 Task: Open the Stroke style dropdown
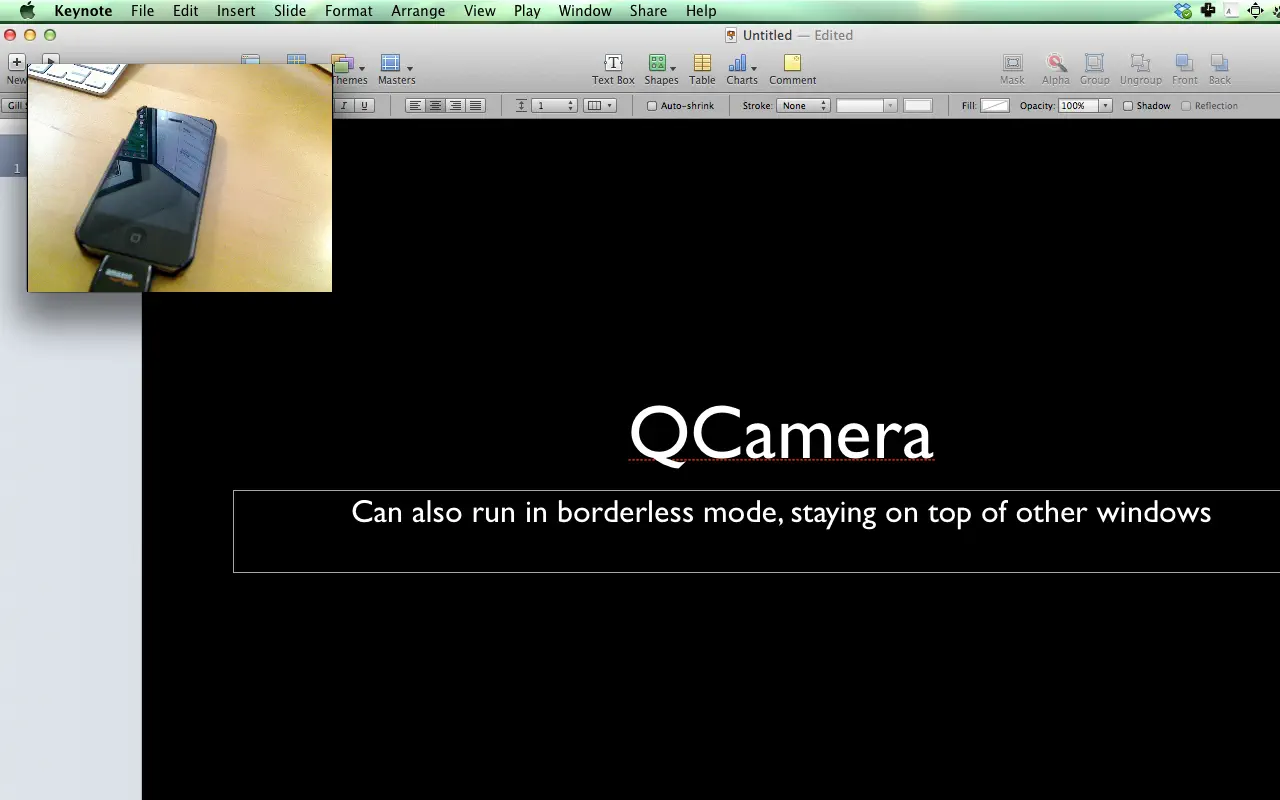point(804,105)
